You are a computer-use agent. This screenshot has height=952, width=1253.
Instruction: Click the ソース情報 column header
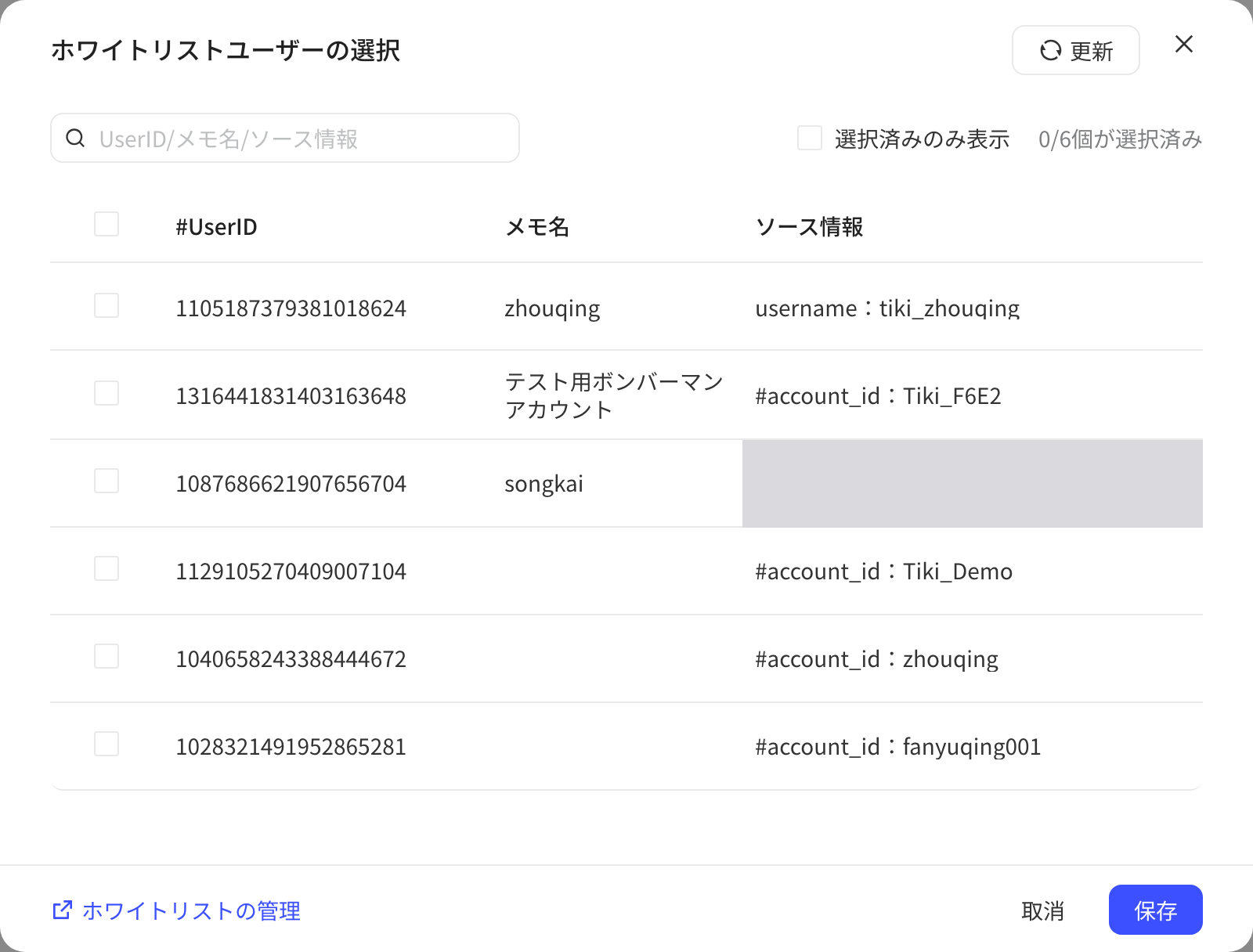pos(809,227)
